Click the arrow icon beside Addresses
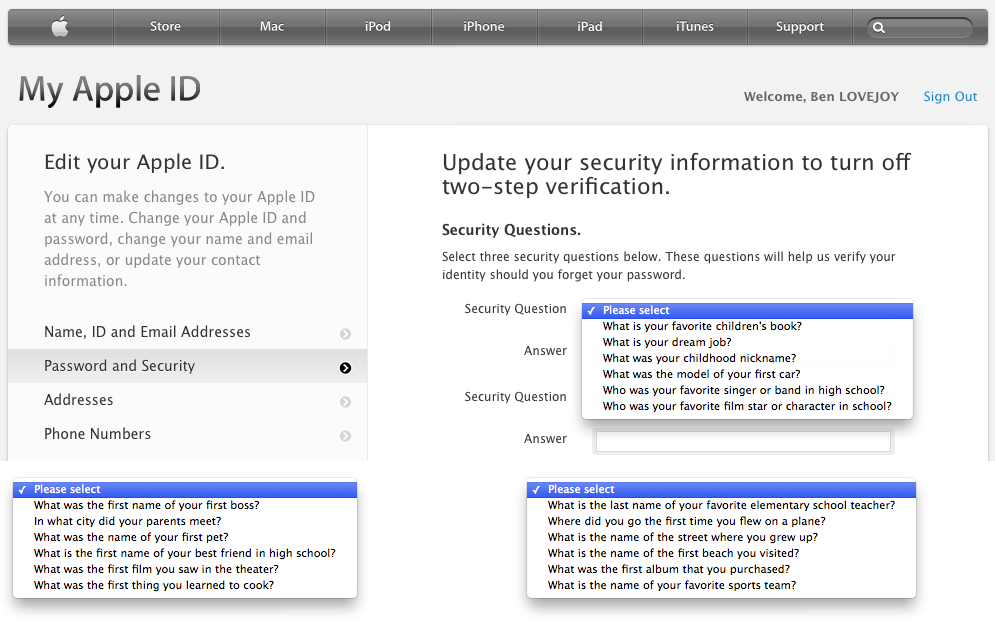The height and width of the screenshot is (621, 995). coord(345,402)
